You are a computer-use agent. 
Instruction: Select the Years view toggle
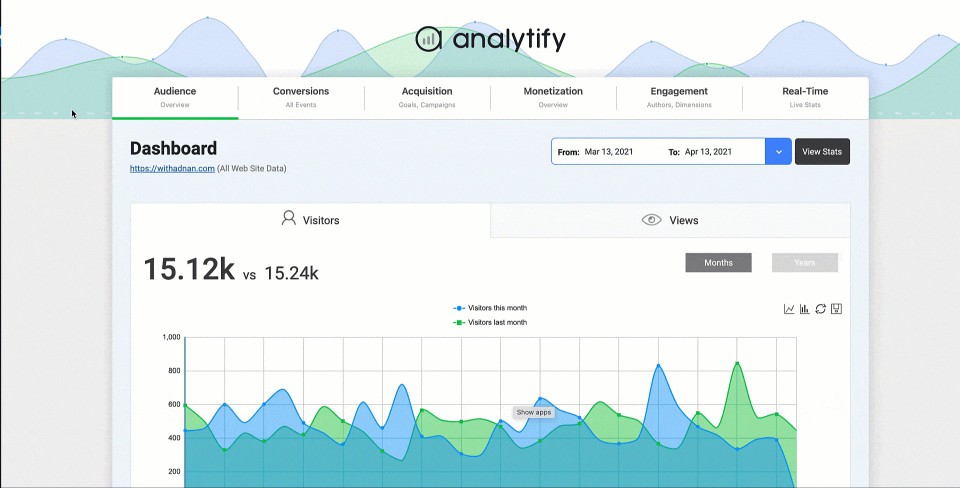[x=804, y=262]
